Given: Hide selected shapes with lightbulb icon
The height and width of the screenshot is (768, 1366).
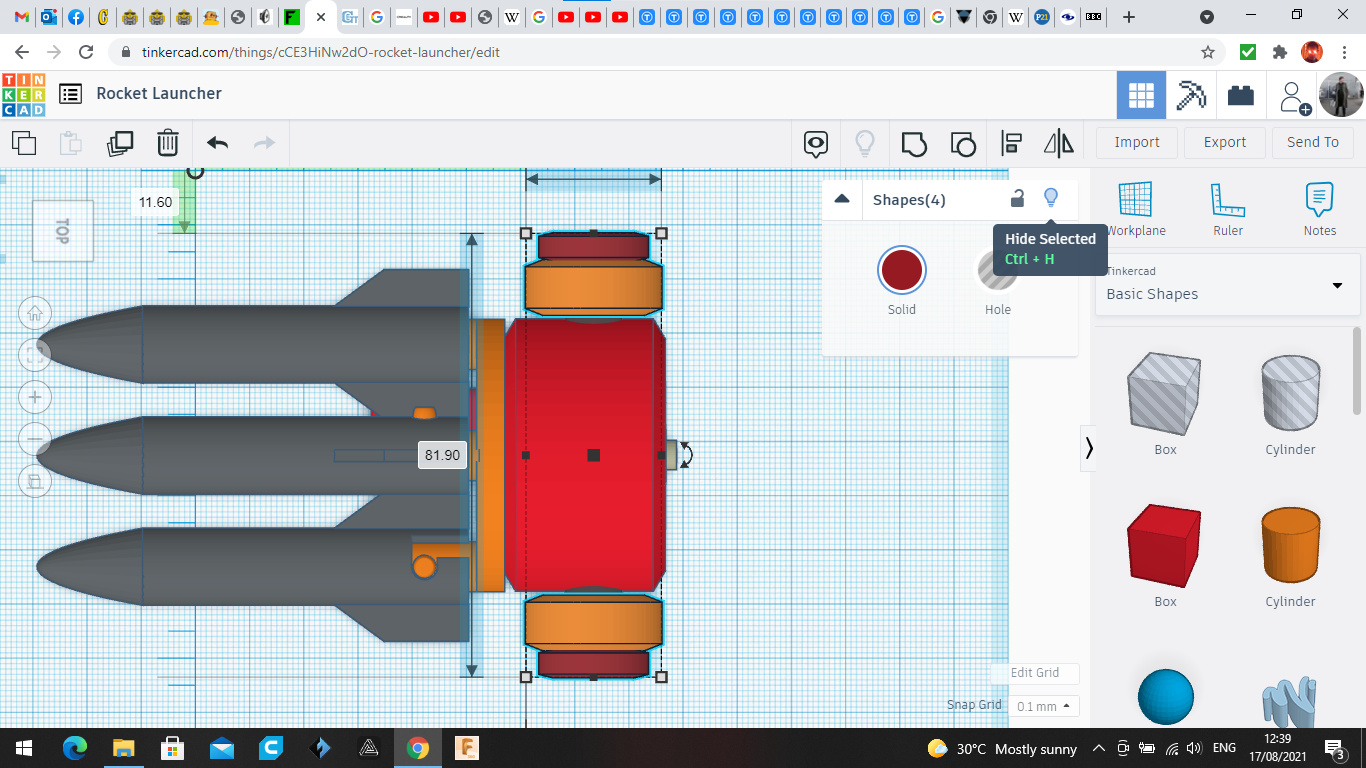Looking at the screenshot, I should click(x=1050, y=198).
